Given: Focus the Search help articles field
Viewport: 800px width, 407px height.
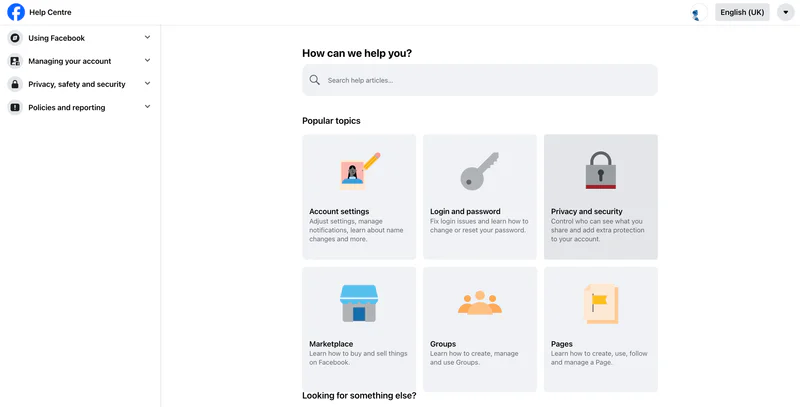Looking at the screenshot, I should click(x=480, y=80).
